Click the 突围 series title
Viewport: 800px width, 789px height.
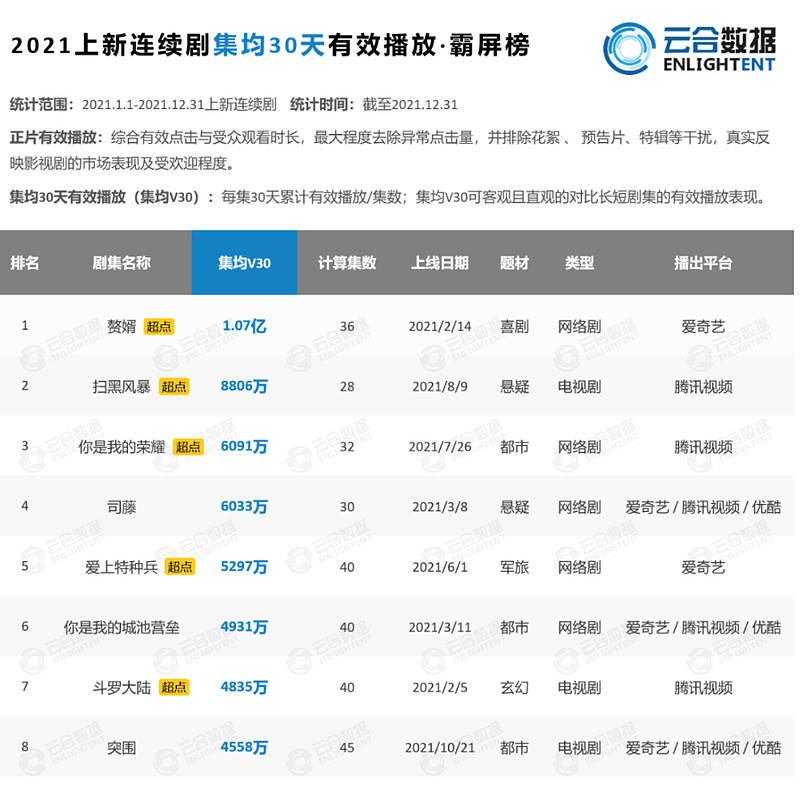(x=121, y=748)
